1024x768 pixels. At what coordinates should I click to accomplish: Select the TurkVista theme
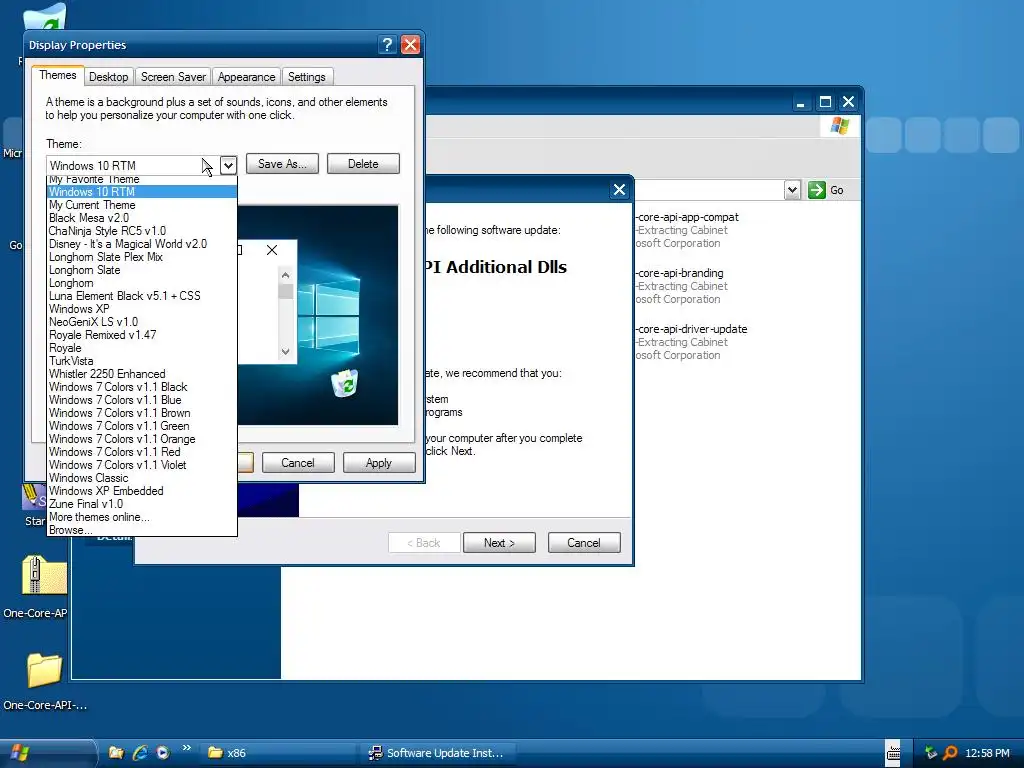point(142,361)
